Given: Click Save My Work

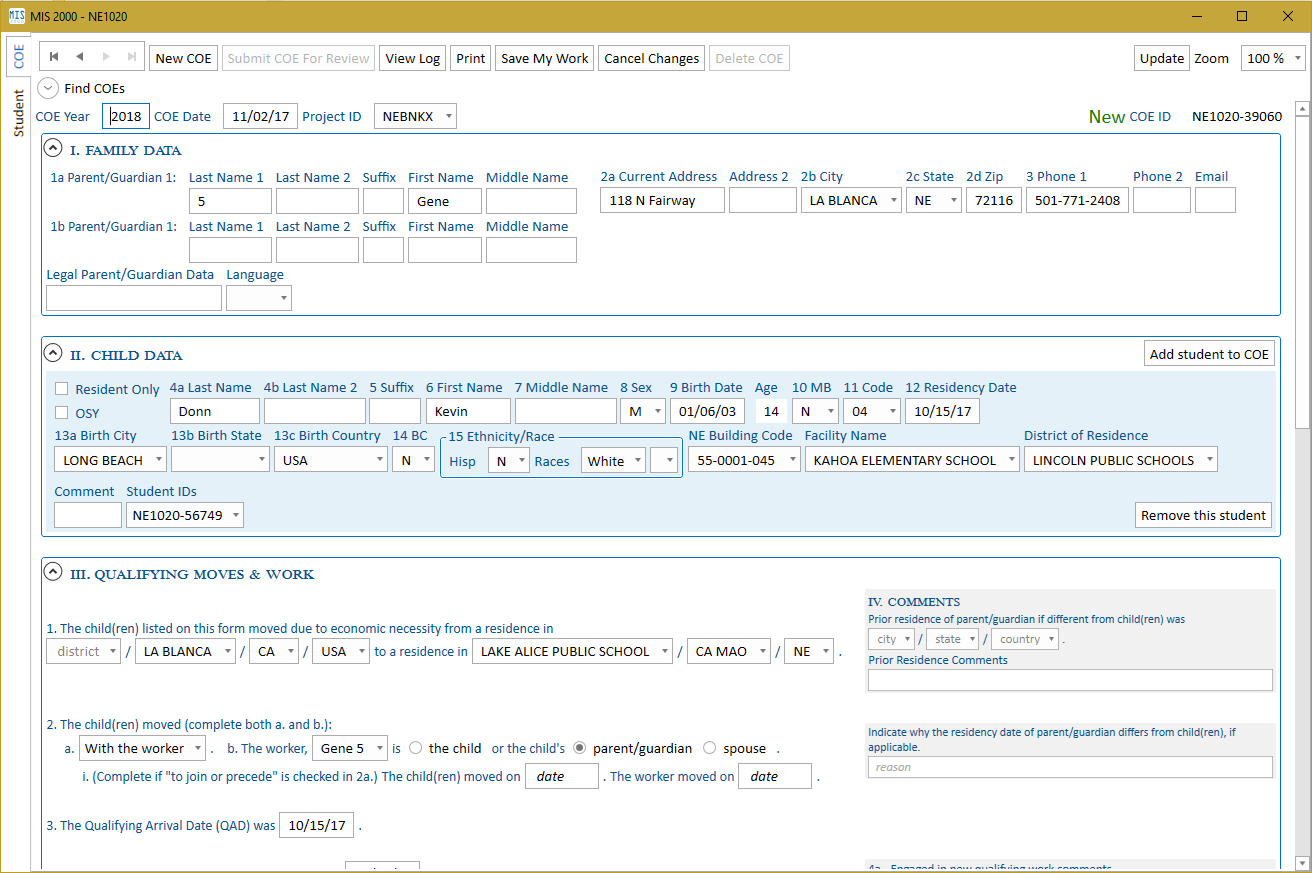Looking at the screenshot, I should 545,58.
